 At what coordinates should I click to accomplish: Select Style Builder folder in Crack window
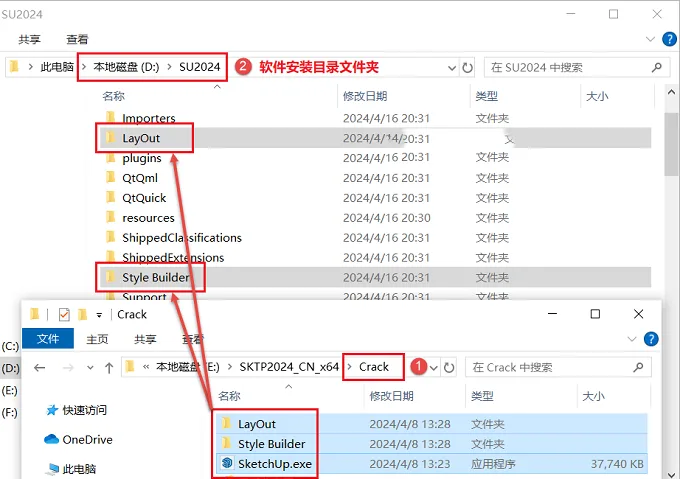[271, 444]
